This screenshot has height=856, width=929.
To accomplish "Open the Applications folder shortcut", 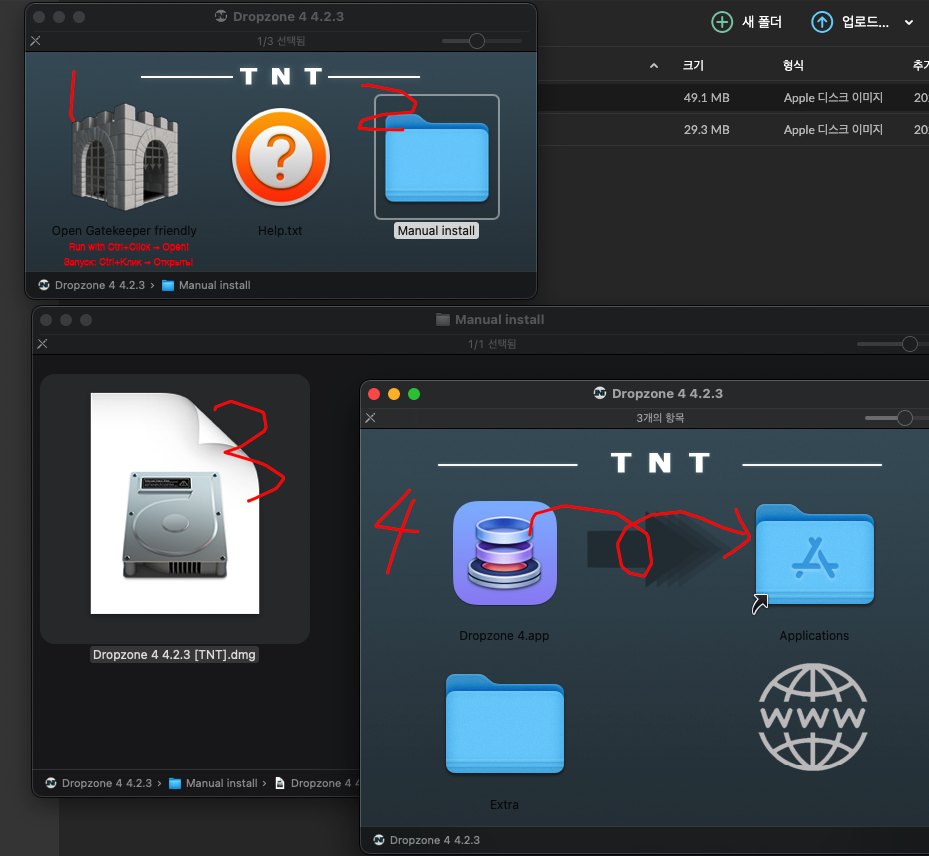I will [x=814, y=554].
